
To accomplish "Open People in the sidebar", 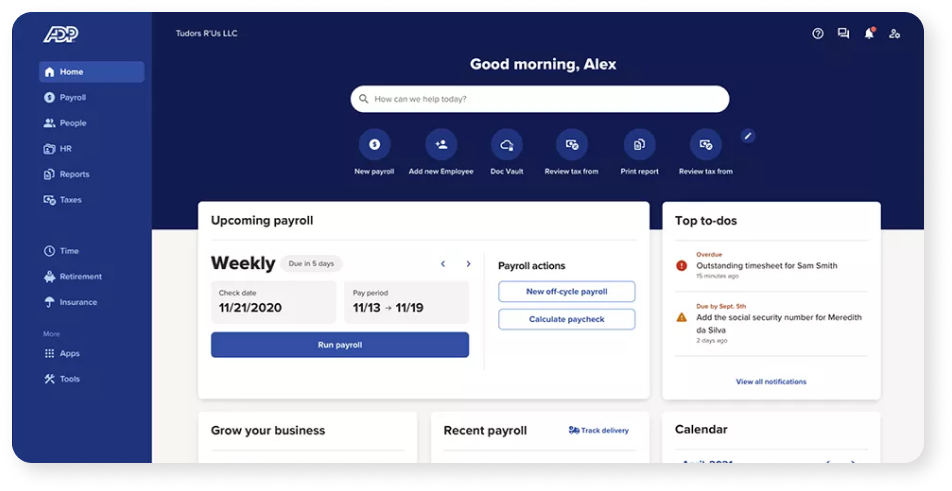I will (x=72, y=123).
